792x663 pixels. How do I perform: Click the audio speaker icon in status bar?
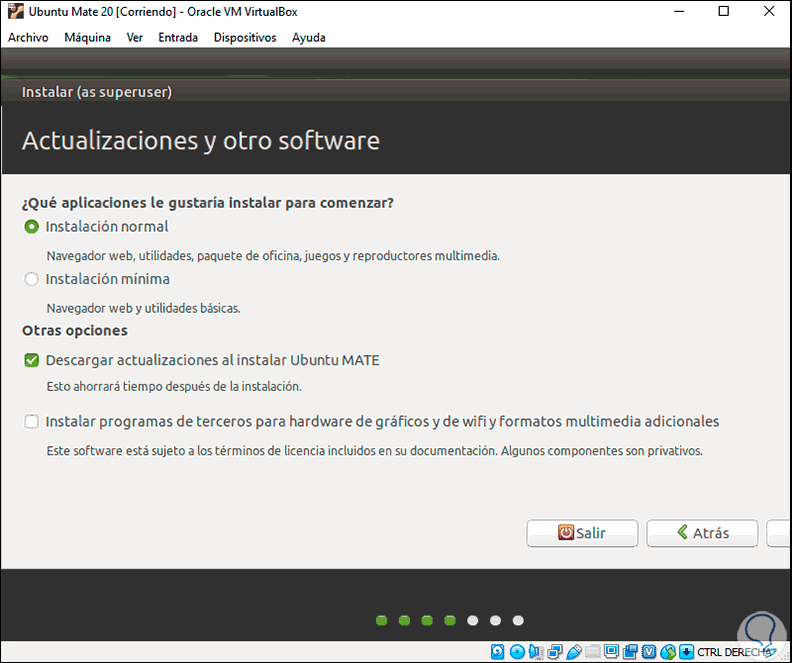[x=536, y=652]
